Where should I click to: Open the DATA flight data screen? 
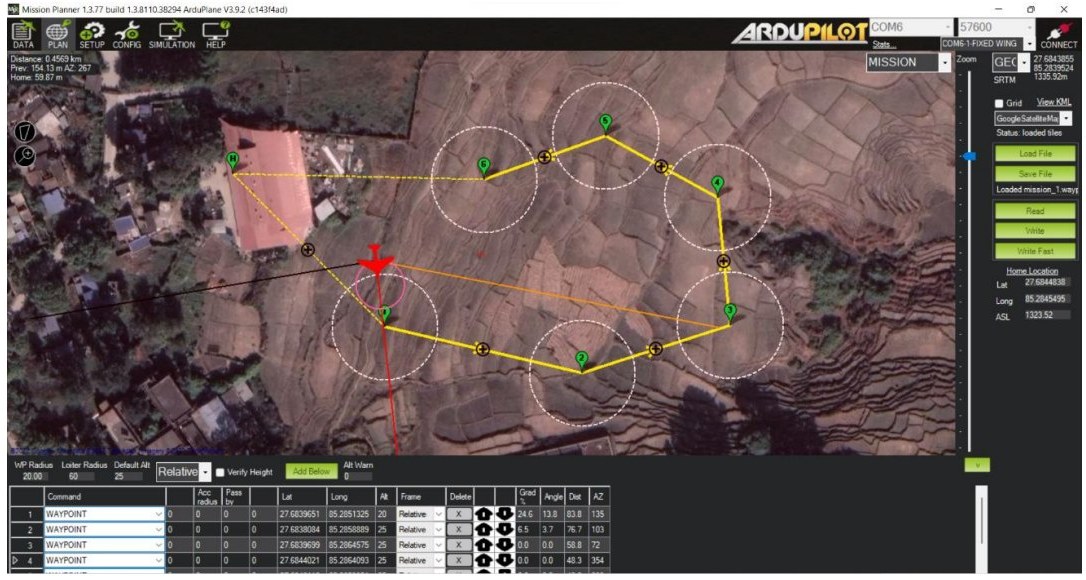(x=23, y=35)
